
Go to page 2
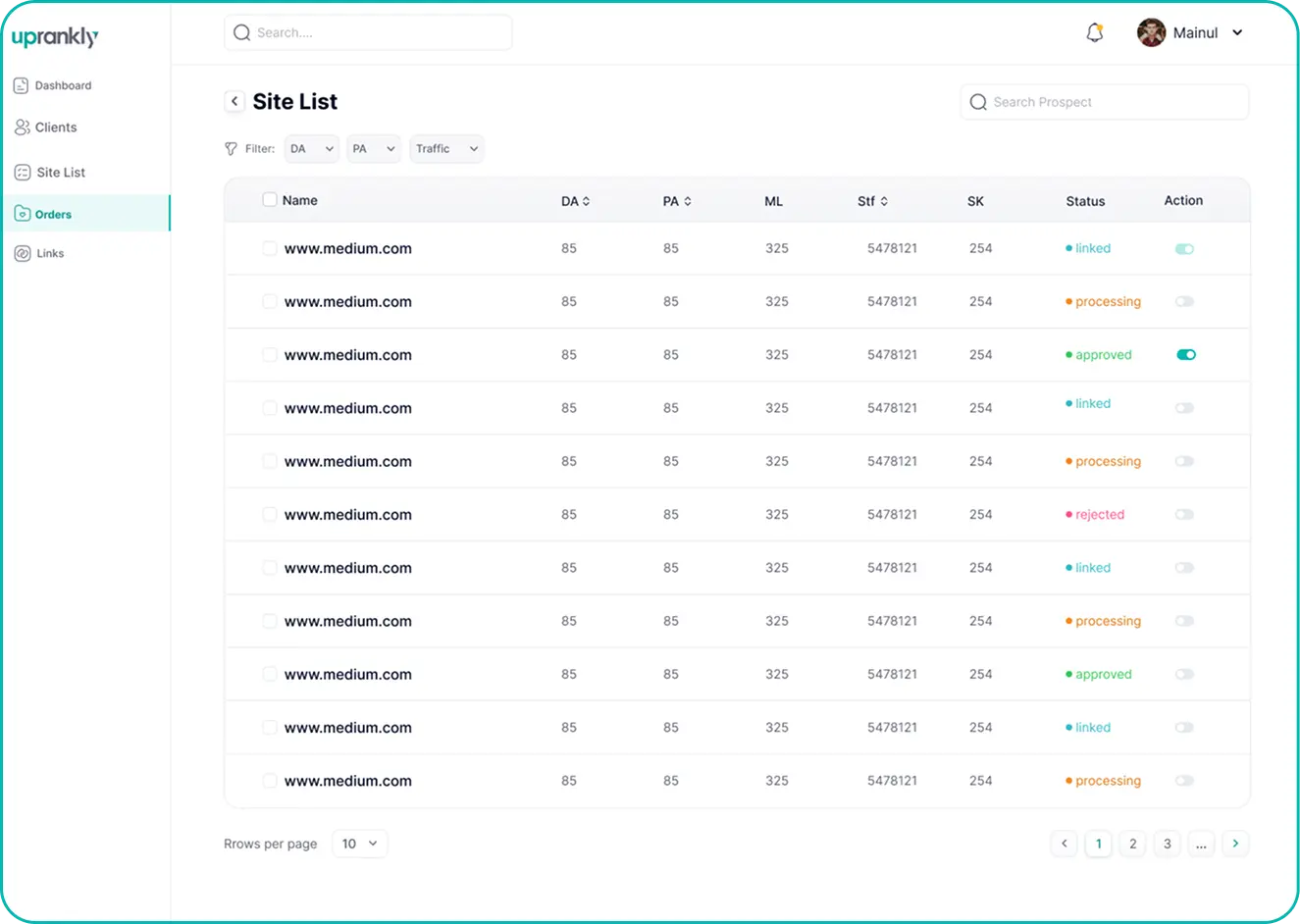(x=1133, y=844)
